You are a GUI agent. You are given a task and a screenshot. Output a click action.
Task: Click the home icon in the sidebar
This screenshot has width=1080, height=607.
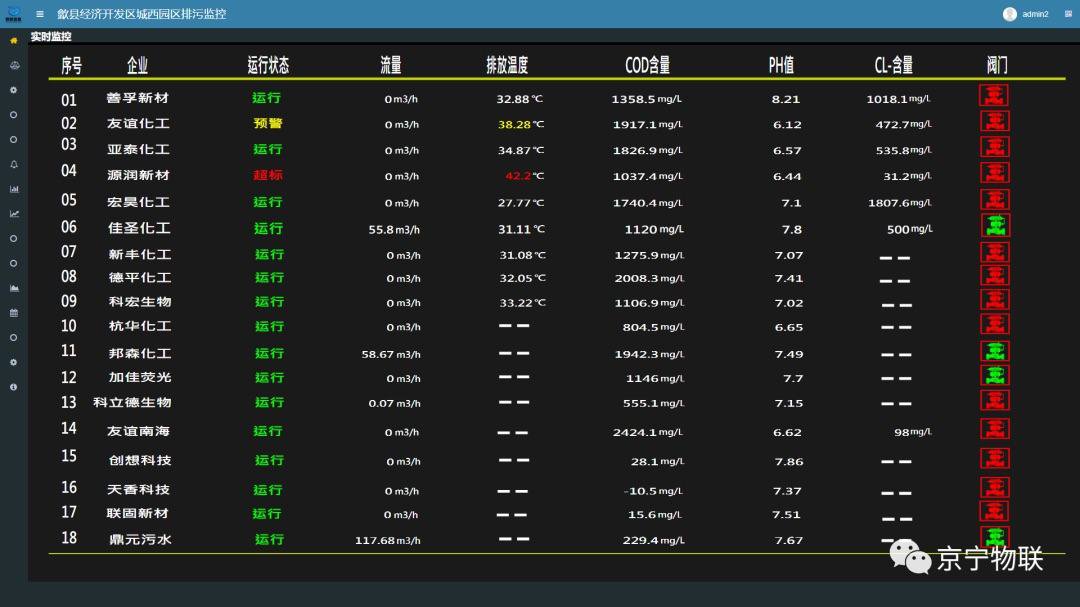pos(14,41)
